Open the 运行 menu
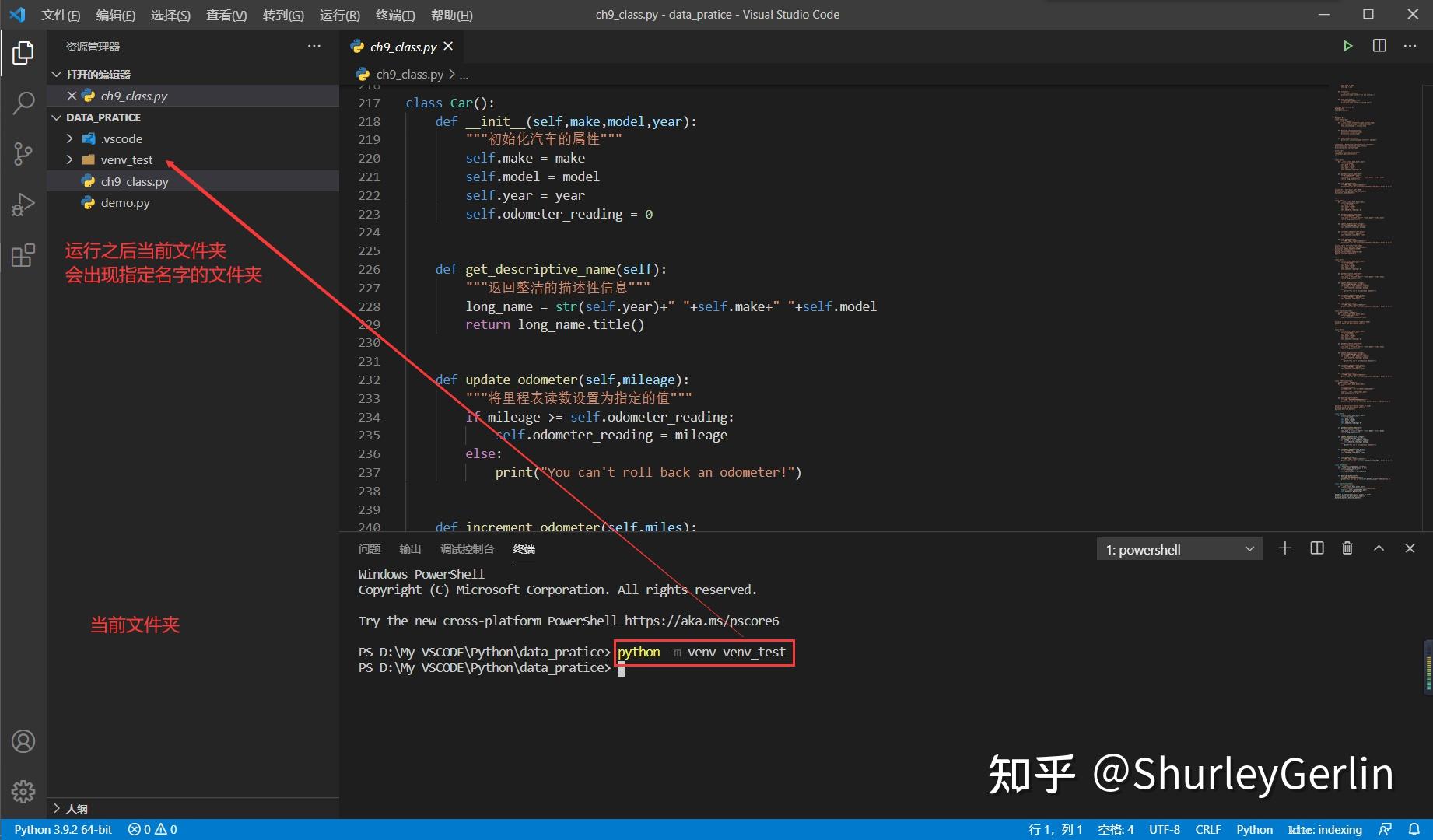The width and height of the screenshot is (1433, 840). [338, 15]
